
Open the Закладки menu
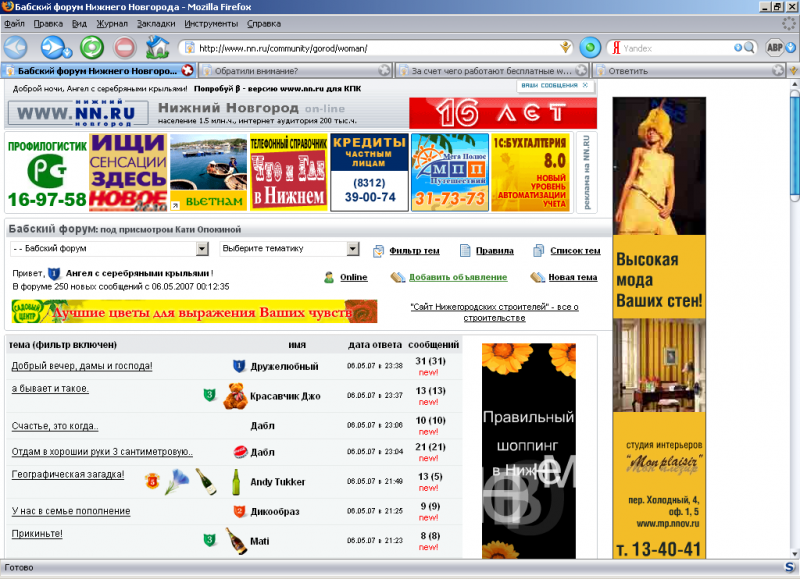156,23
